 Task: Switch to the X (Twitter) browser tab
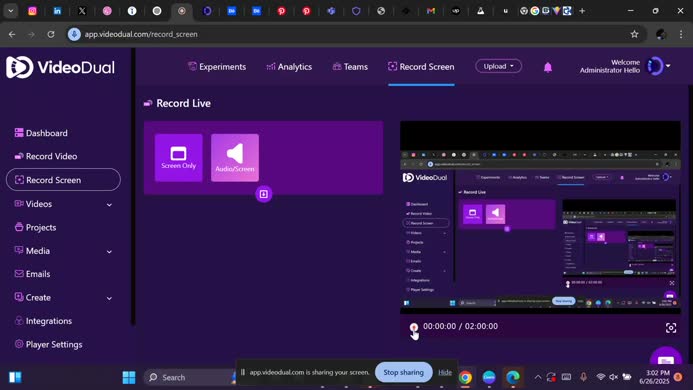tap(82, 11)
